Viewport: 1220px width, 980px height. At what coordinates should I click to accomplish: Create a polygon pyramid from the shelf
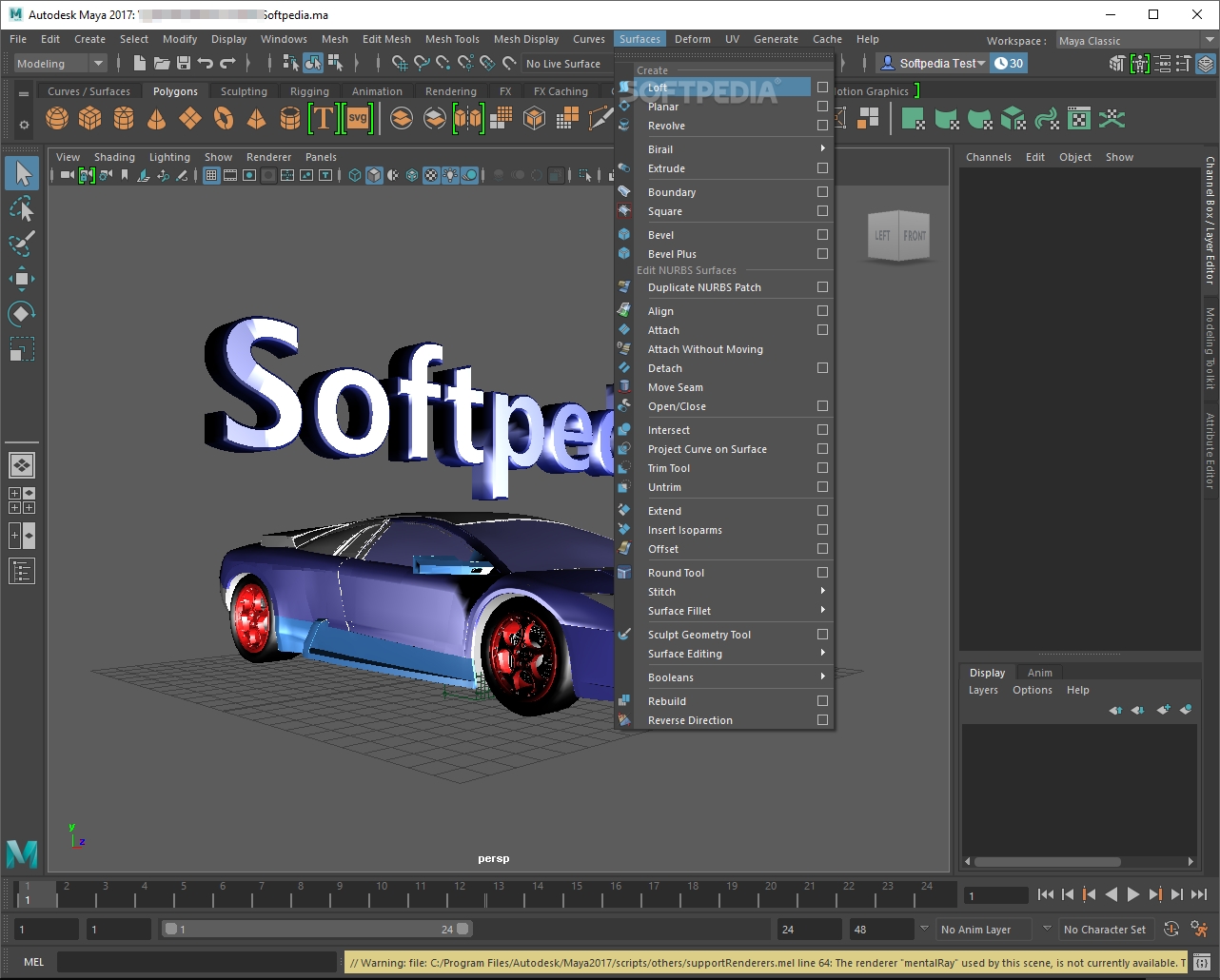pos(257,118)
